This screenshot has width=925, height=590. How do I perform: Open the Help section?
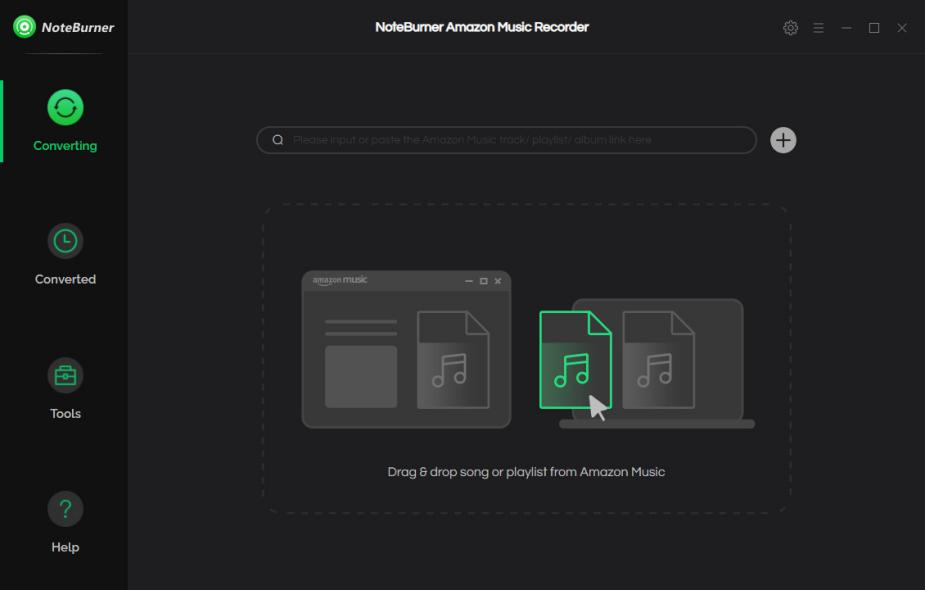point(65,523)
